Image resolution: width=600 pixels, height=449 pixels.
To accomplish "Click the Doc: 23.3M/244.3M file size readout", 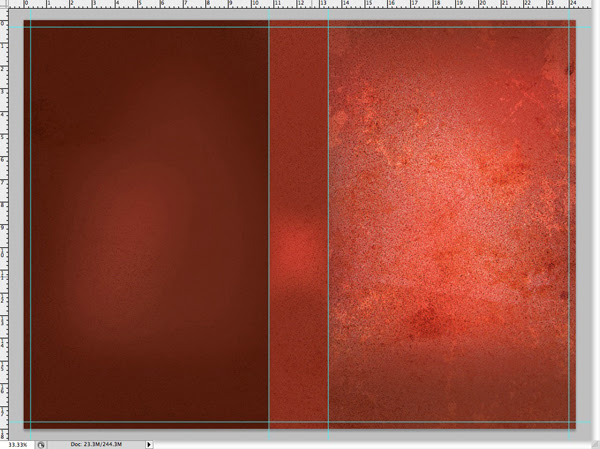I will pyautogui.click(x=95, y=444).
